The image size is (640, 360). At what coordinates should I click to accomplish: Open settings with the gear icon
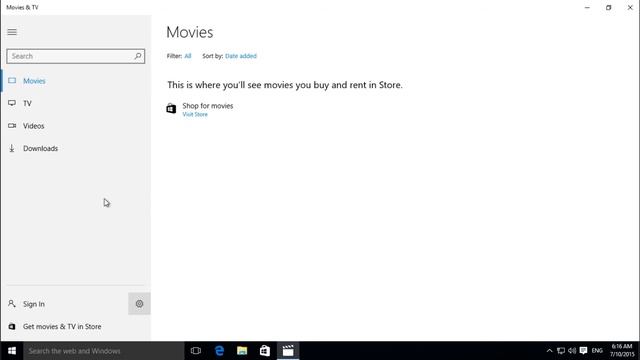[x=139, y=304]
